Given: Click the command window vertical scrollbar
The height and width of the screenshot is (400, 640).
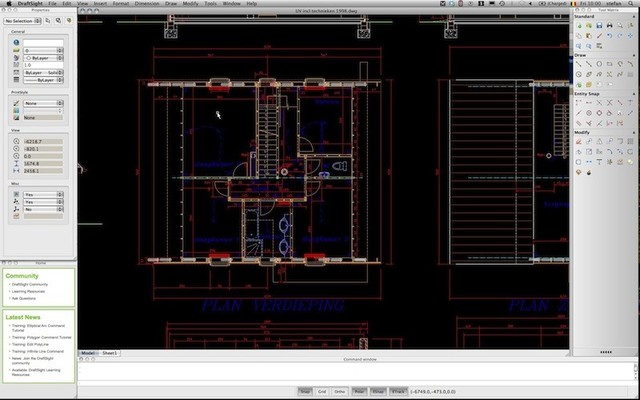Looking at the screenshot, I should 636,371.
